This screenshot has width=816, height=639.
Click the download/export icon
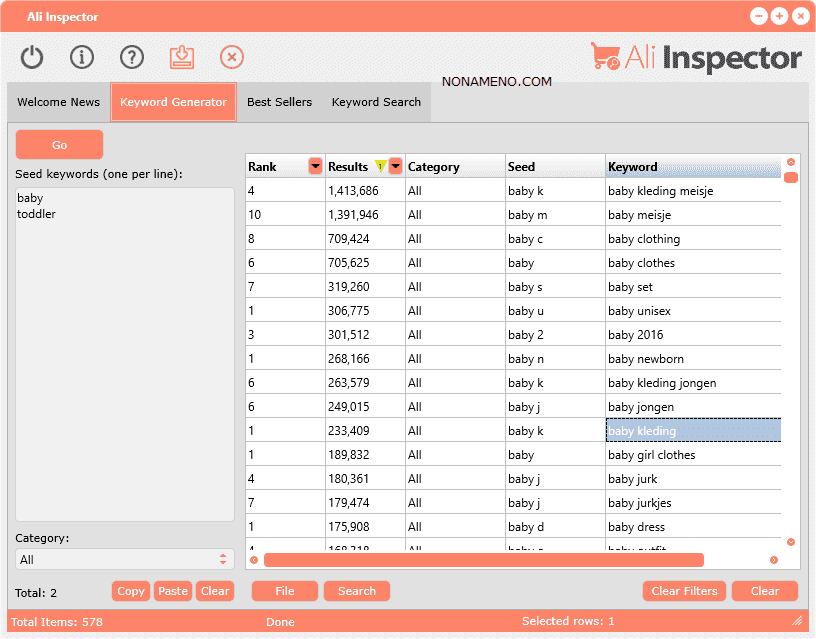coord(182,57)
